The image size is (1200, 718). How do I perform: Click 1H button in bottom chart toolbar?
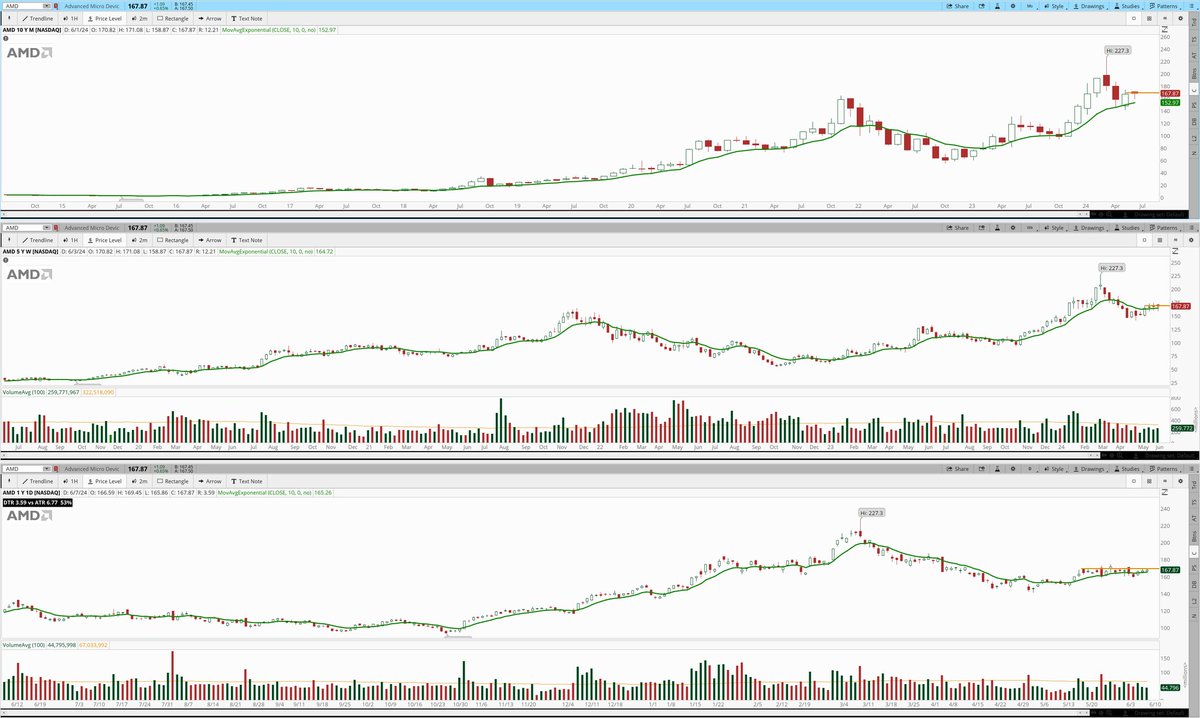click(70, 481)
